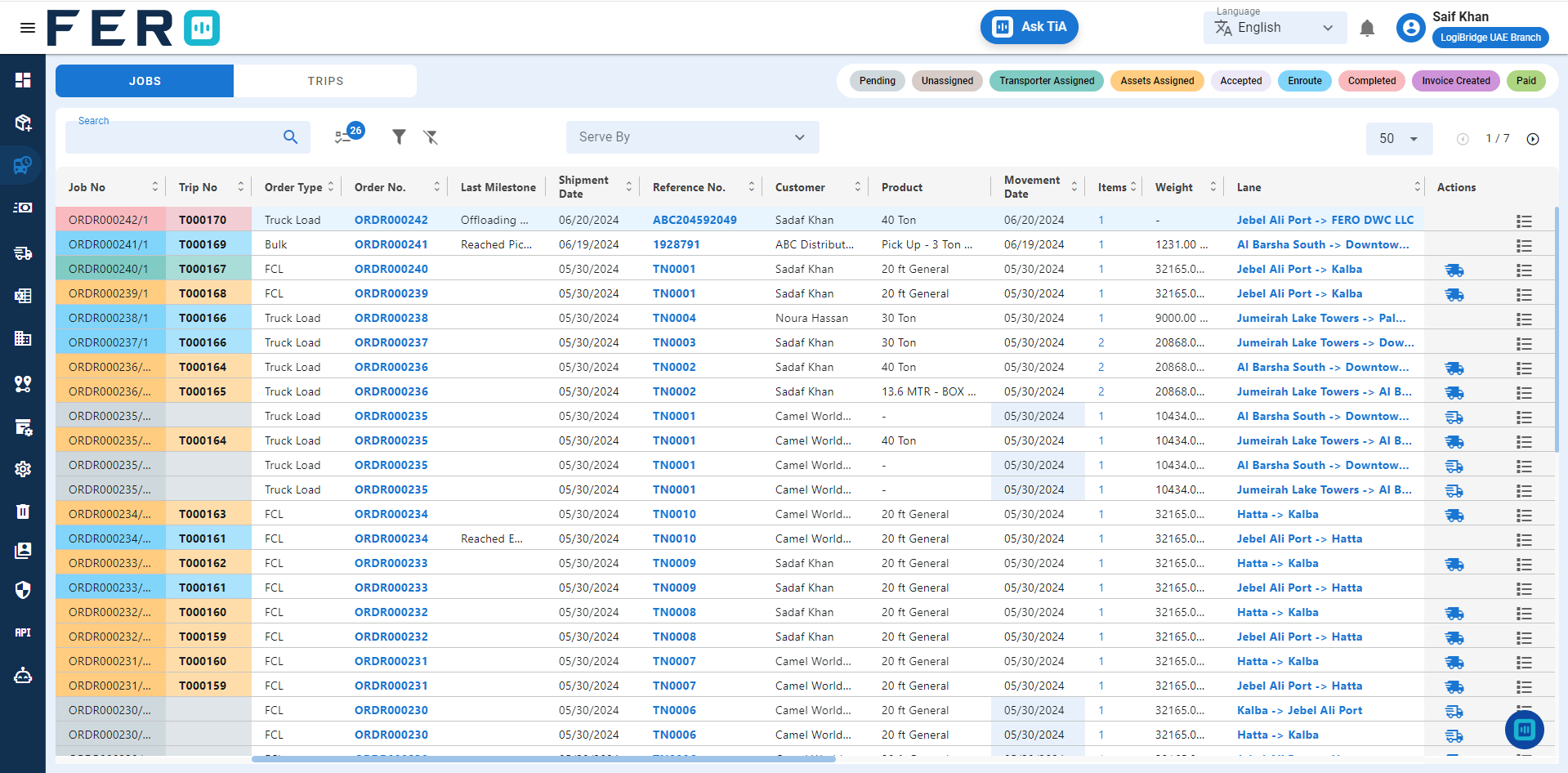Click the filter funnel icon

coord(399,137)
